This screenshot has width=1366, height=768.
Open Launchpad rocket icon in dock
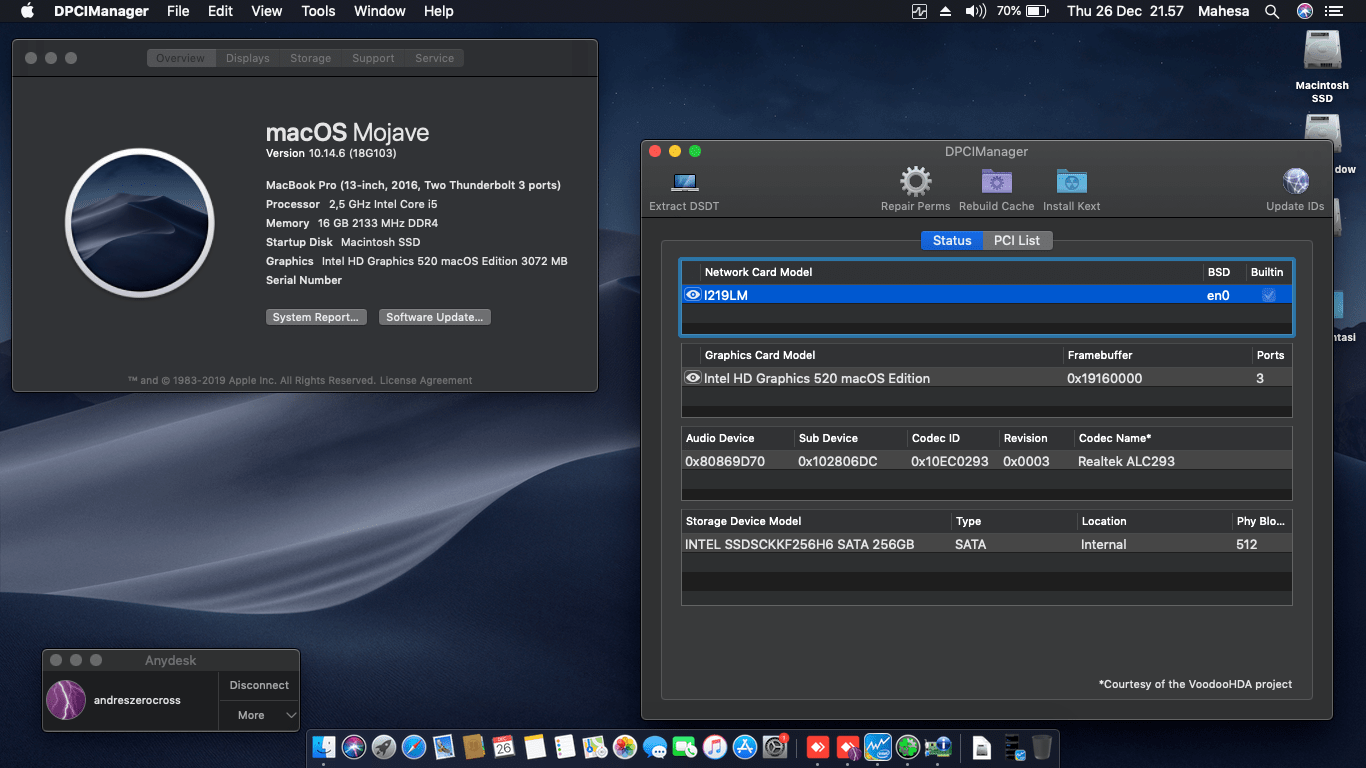coord(383,746)
